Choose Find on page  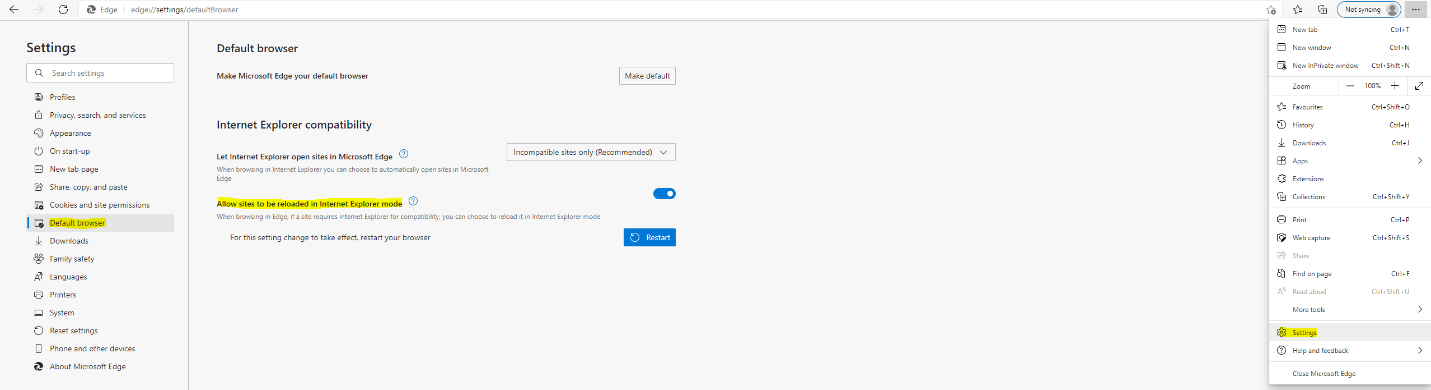point(1348,274)
